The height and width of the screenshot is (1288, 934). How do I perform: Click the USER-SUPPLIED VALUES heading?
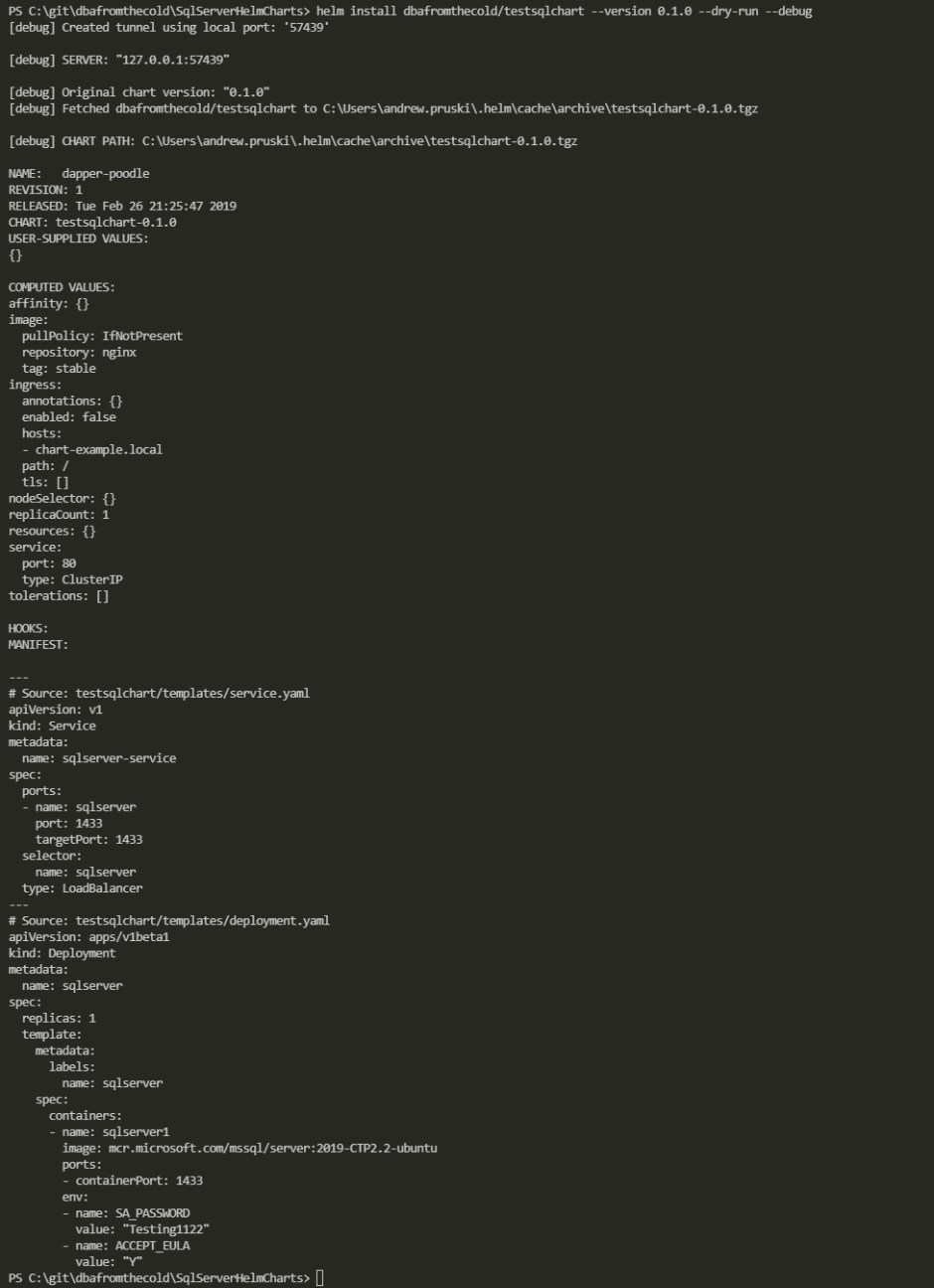click(78, 239)
